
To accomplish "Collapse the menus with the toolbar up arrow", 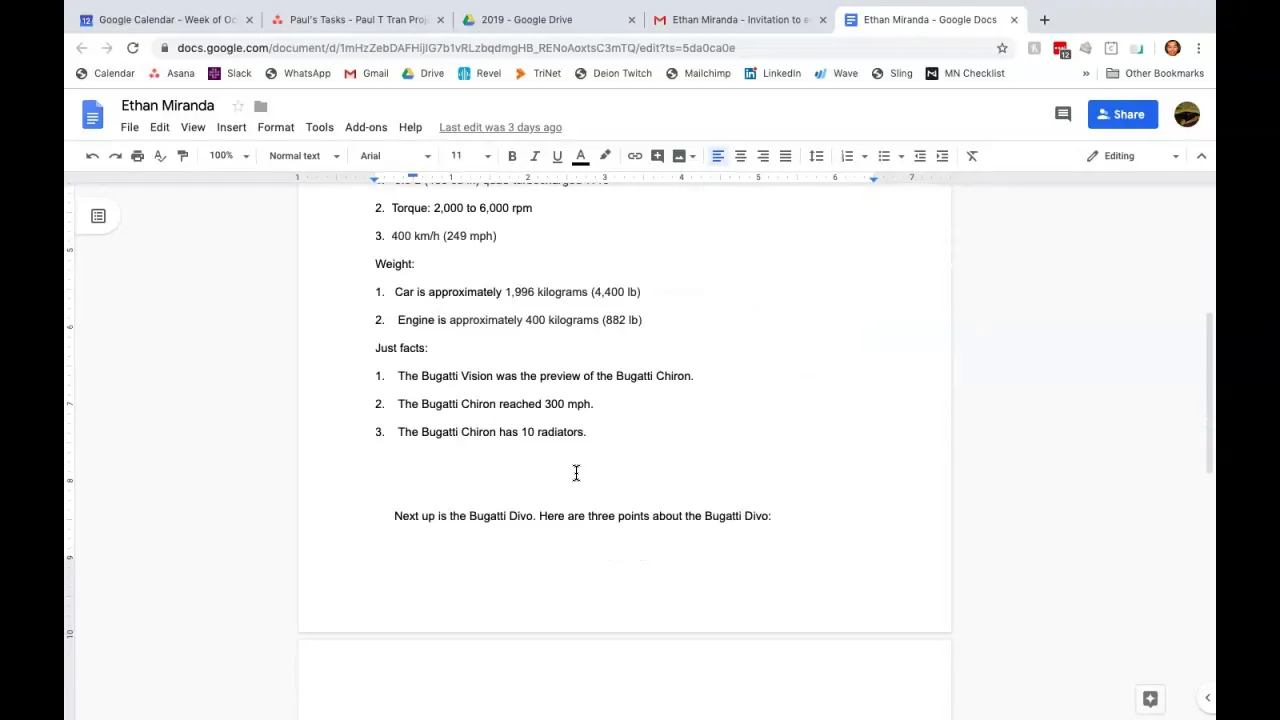I will pyautogui.click(x=1201, y=156).
